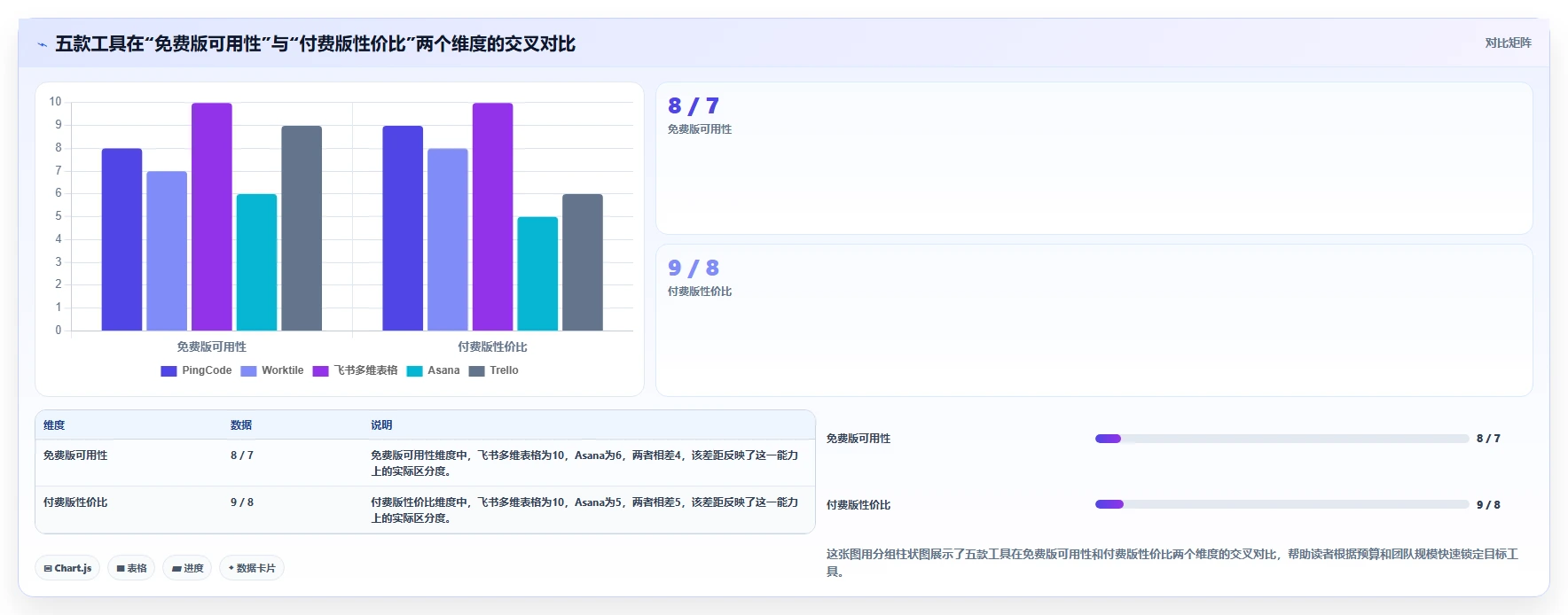Toggle PingCode legend color swatch
The width and height of the screenshot is (1568, 615).
pyautogui.click(x=169, y=371)
